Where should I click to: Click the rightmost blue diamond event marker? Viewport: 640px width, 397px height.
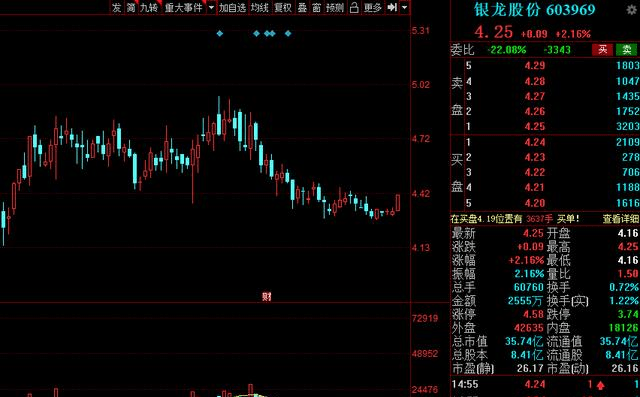point(288,33)
